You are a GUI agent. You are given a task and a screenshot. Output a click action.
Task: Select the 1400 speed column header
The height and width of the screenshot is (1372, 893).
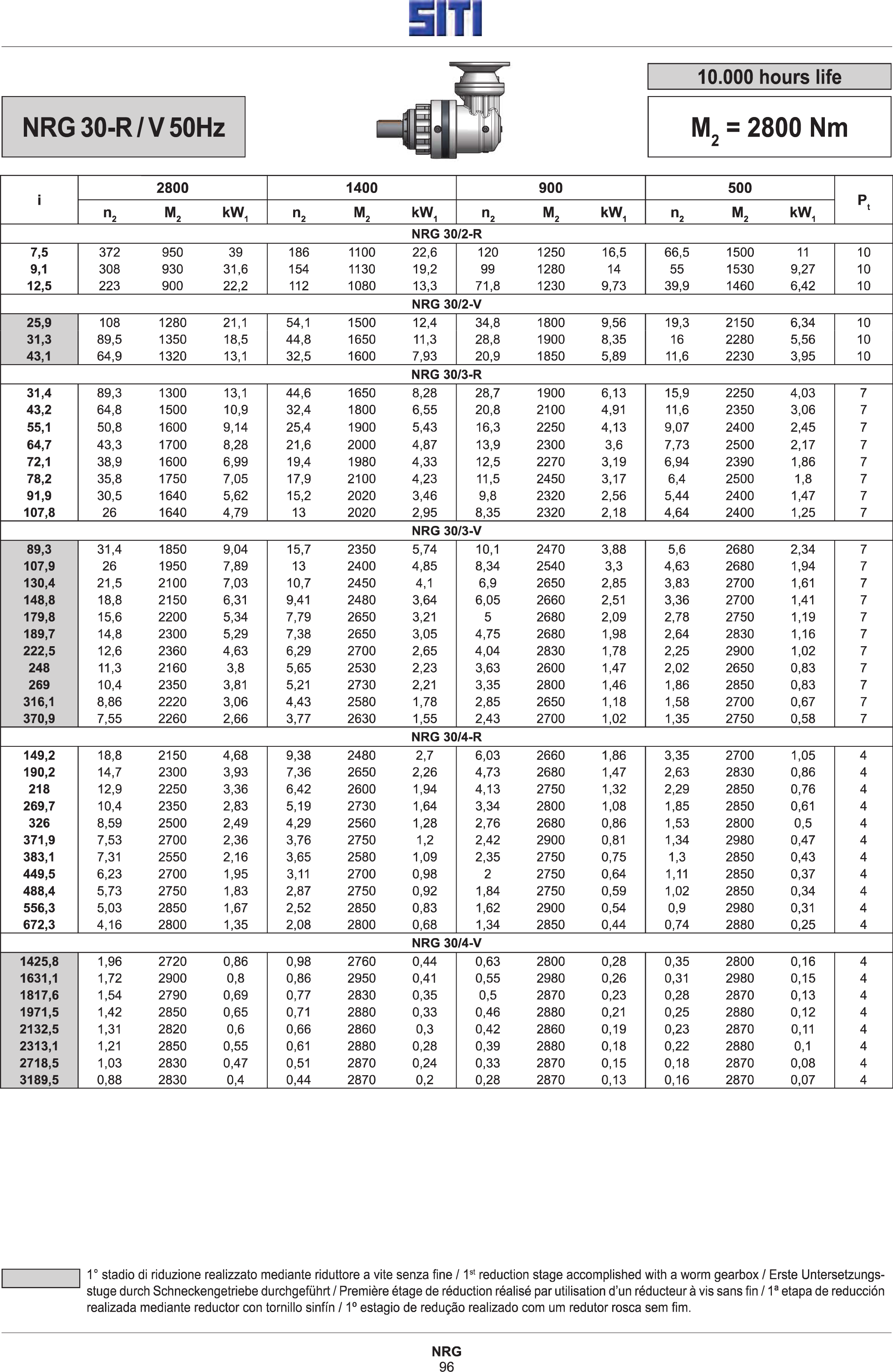[361, 188]
